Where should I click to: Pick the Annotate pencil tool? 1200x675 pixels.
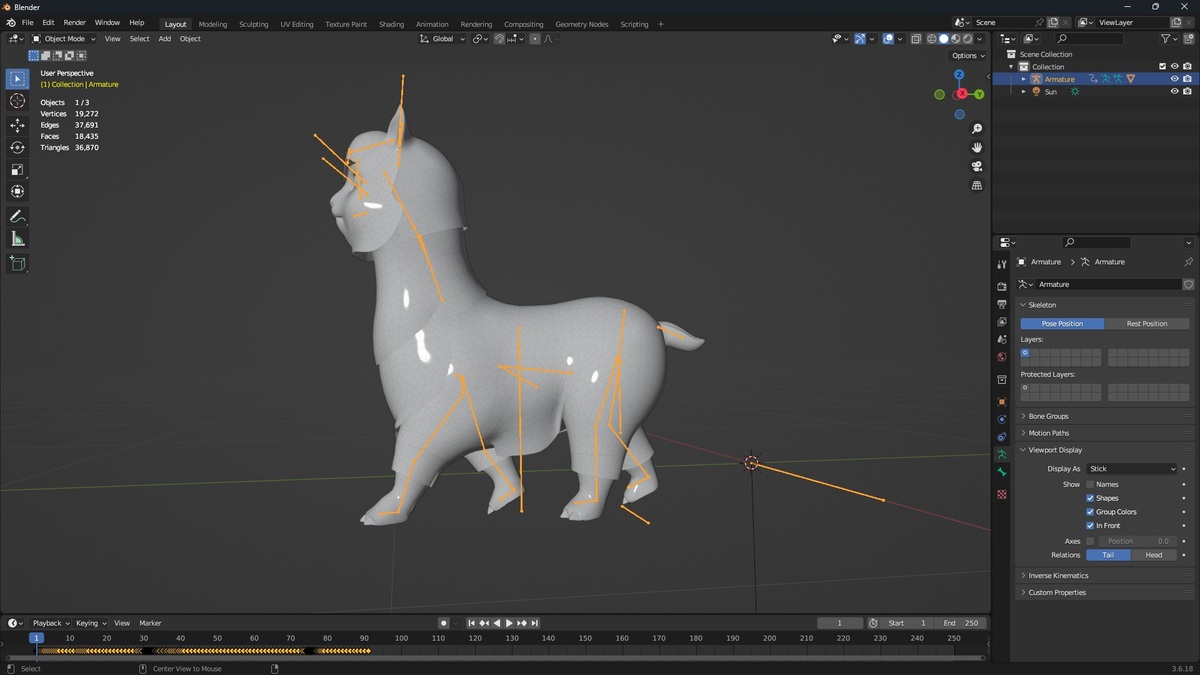(17, 216)
